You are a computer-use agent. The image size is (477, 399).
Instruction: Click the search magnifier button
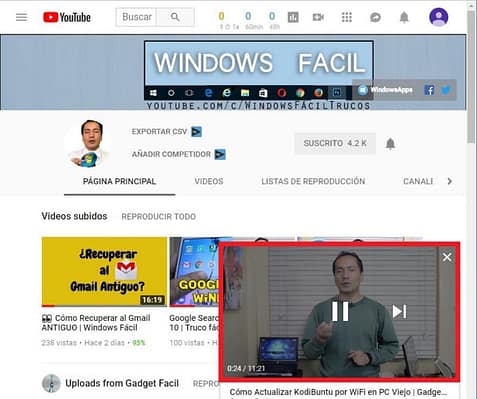[x=175, y=17]
